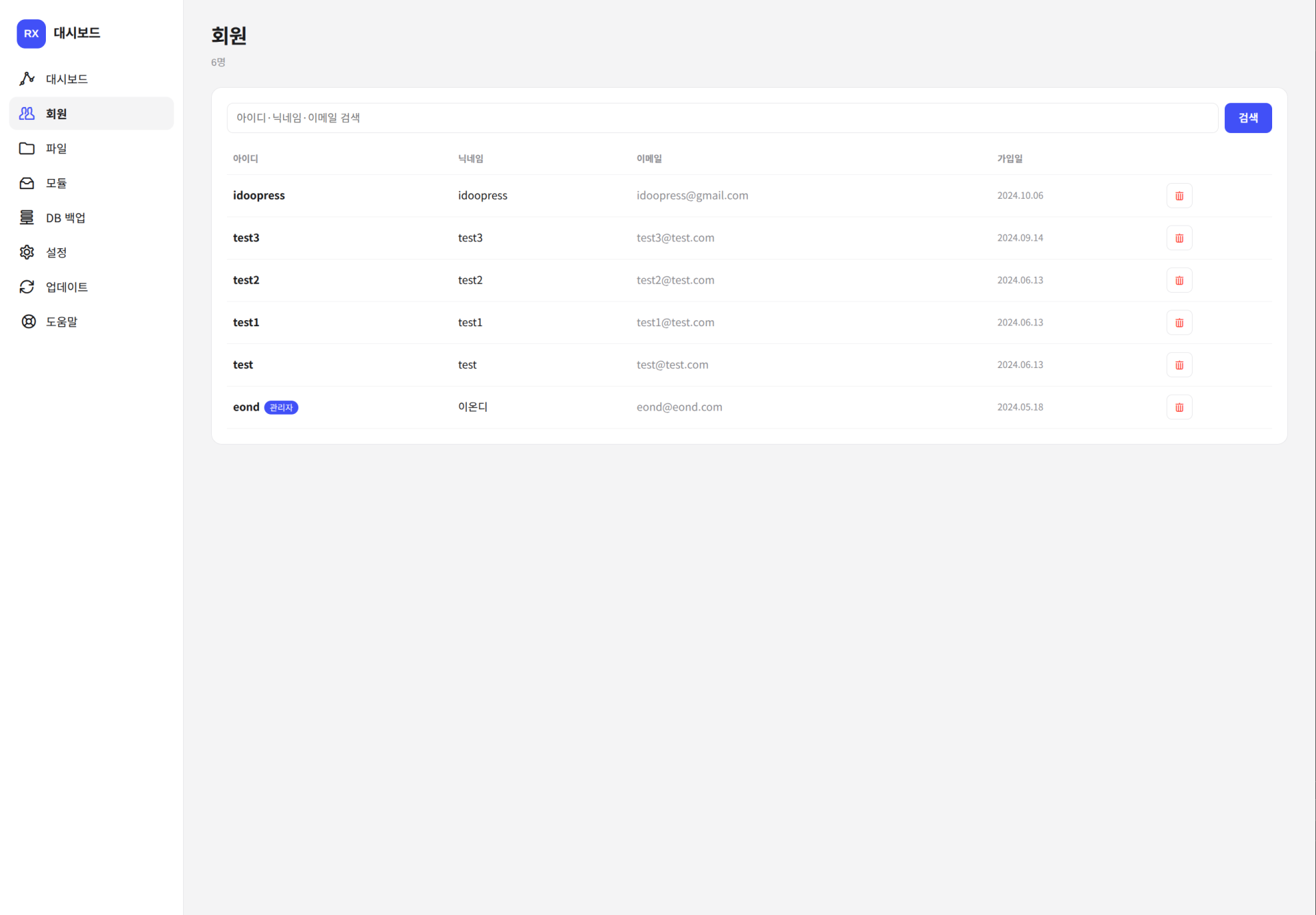Image resolution: width=1316 pixels, height=915 pixels.
Task: Click the 가입일 column header
Action: click(x=1010, y=158)
